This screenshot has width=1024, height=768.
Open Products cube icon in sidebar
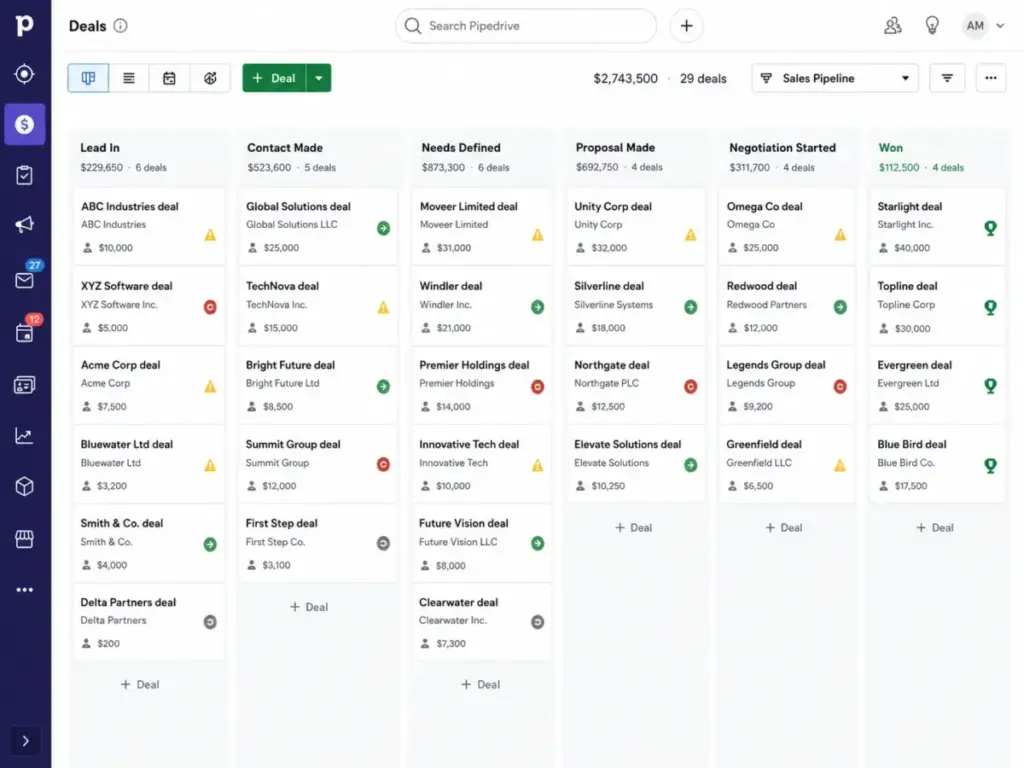coord(24,487)
